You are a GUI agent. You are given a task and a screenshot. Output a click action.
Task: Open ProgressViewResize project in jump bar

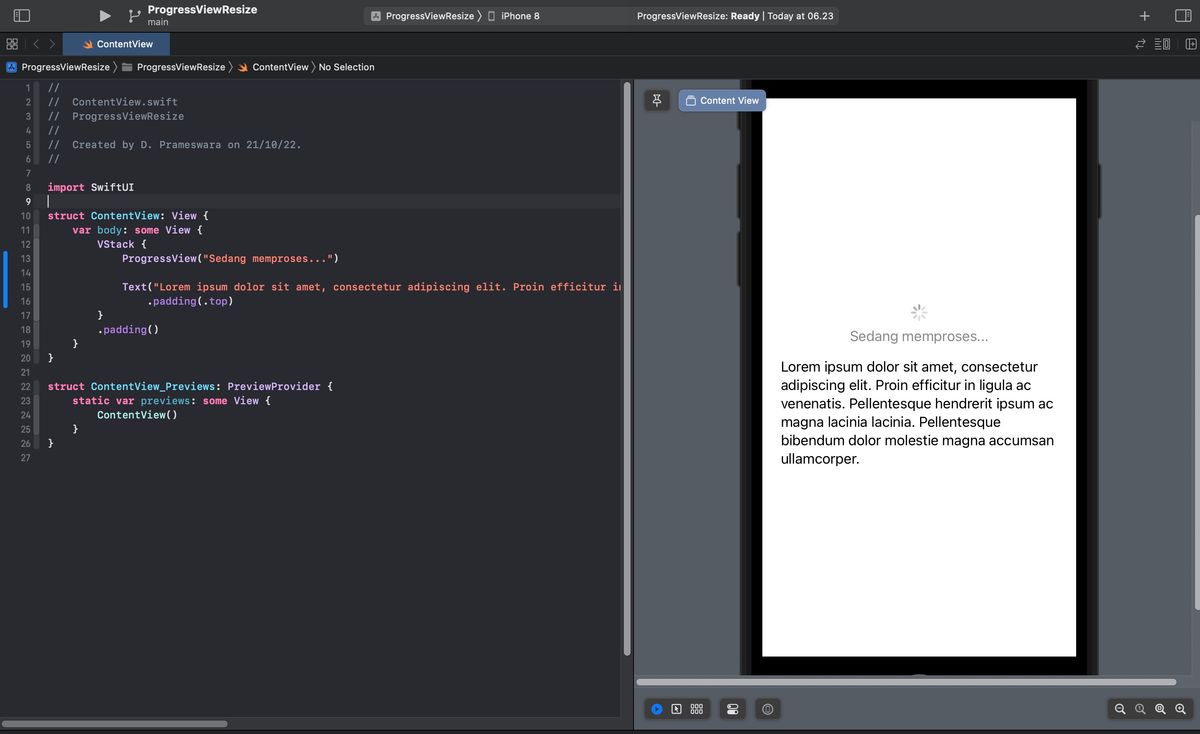click(58, 67)
